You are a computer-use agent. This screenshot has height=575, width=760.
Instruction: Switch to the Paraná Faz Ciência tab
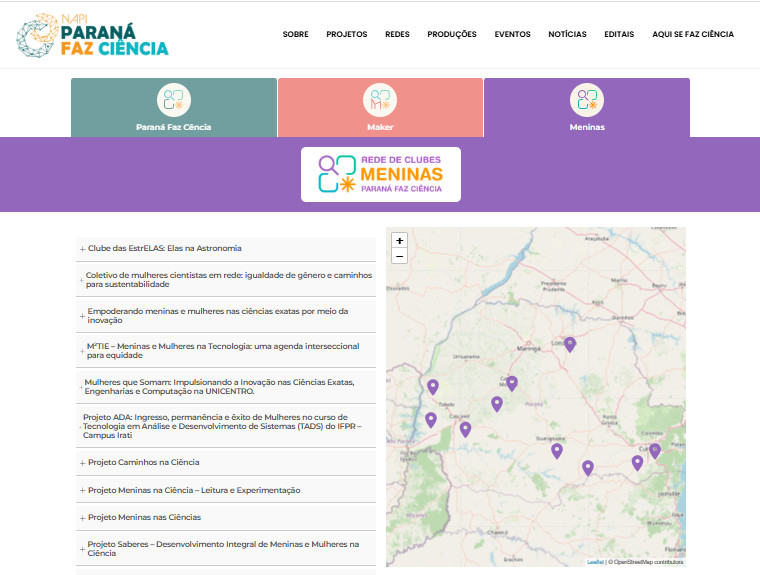174,108
